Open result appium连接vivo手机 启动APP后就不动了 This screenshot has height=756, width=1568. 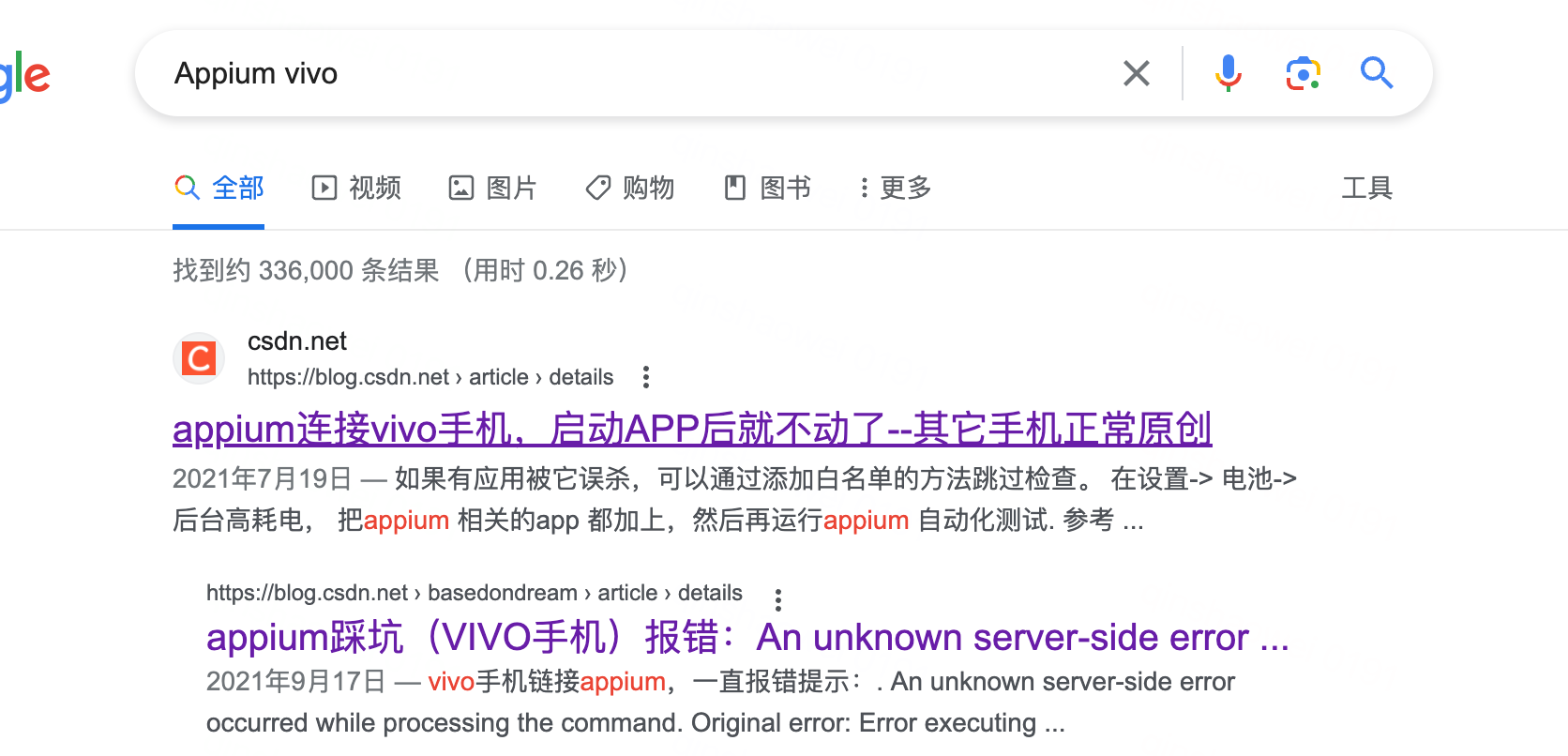click(x=692, y=429)
